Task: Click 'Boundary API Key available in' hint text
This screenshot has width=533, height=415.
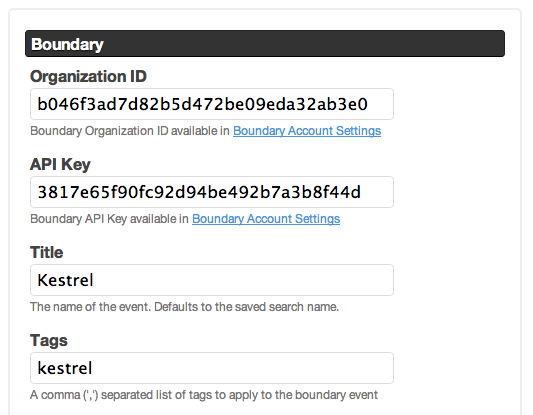Action: click(x=109, y=219)
